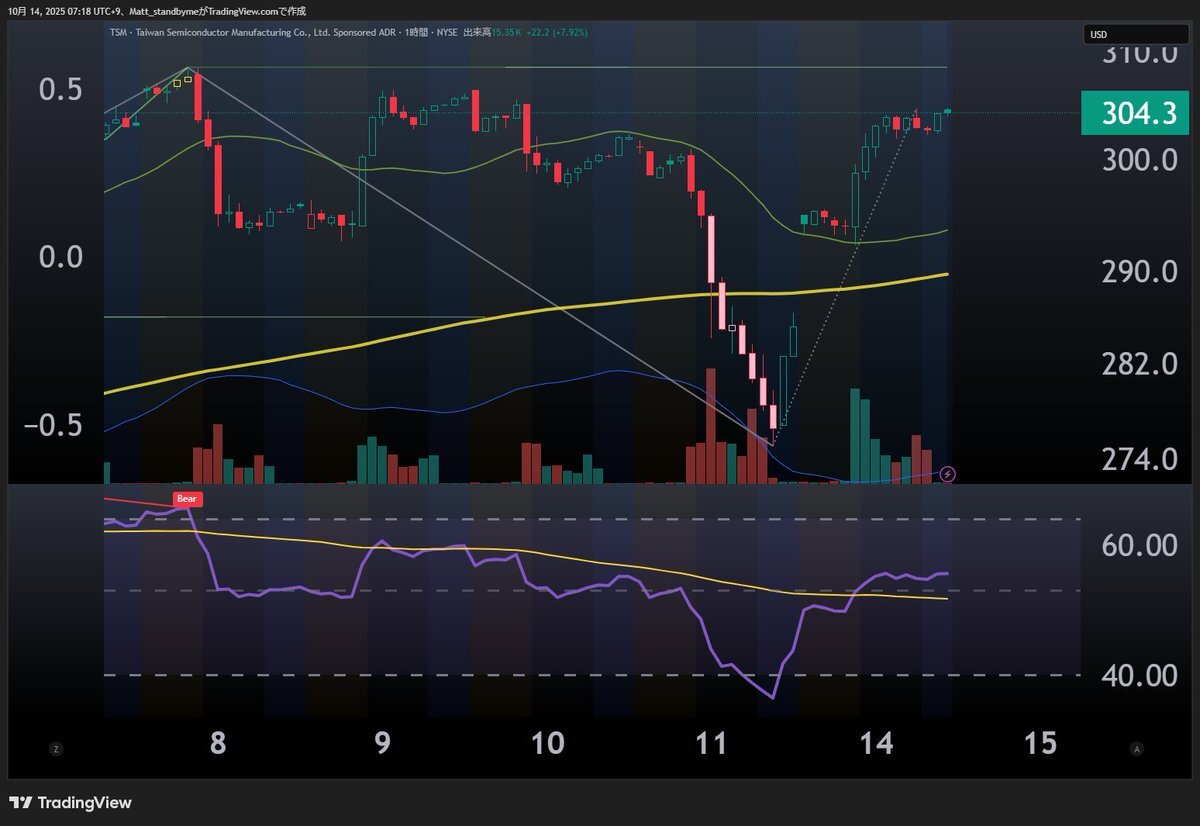Viewport: 1200px width, 826px height.
Task: Click the 290.0 price axis label
Action: pyautogui.click(x=1140, y=271)
